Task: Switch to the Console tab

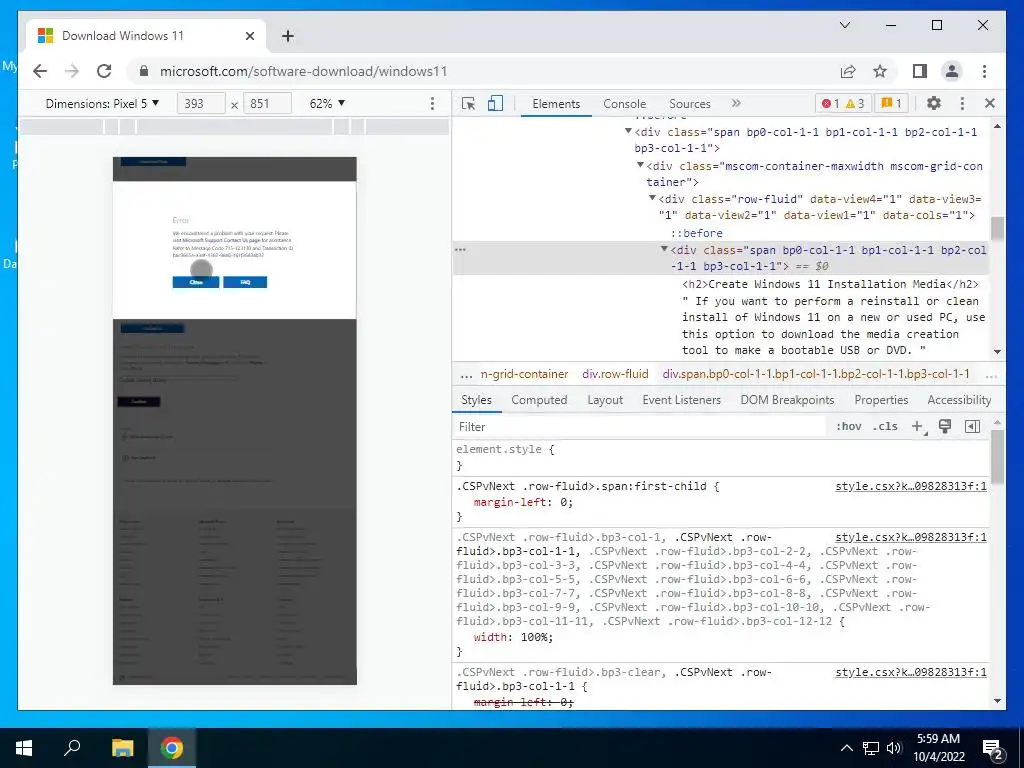Action: 624,104
